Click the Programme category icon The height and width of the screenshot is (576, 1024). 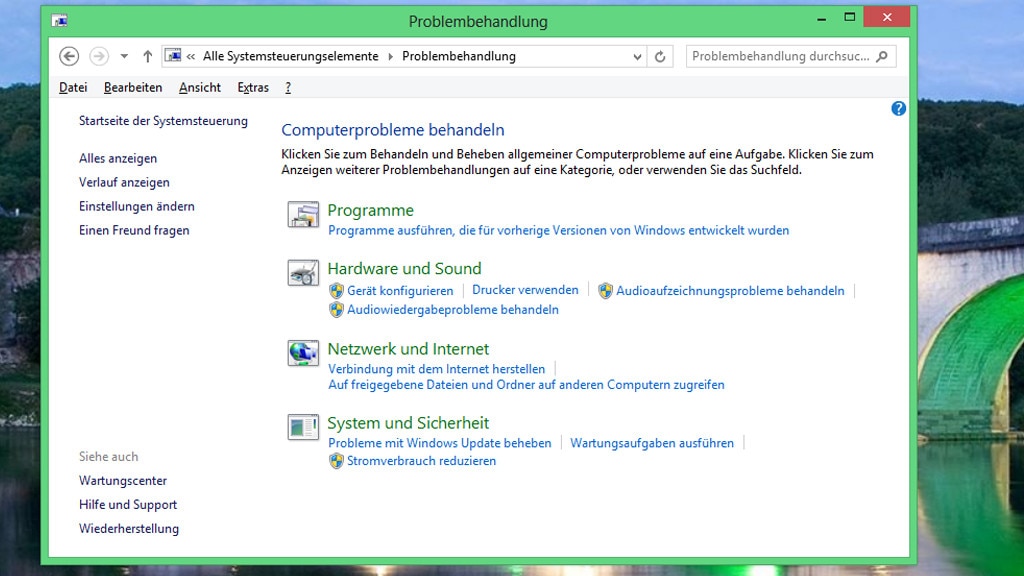(303, 214)
